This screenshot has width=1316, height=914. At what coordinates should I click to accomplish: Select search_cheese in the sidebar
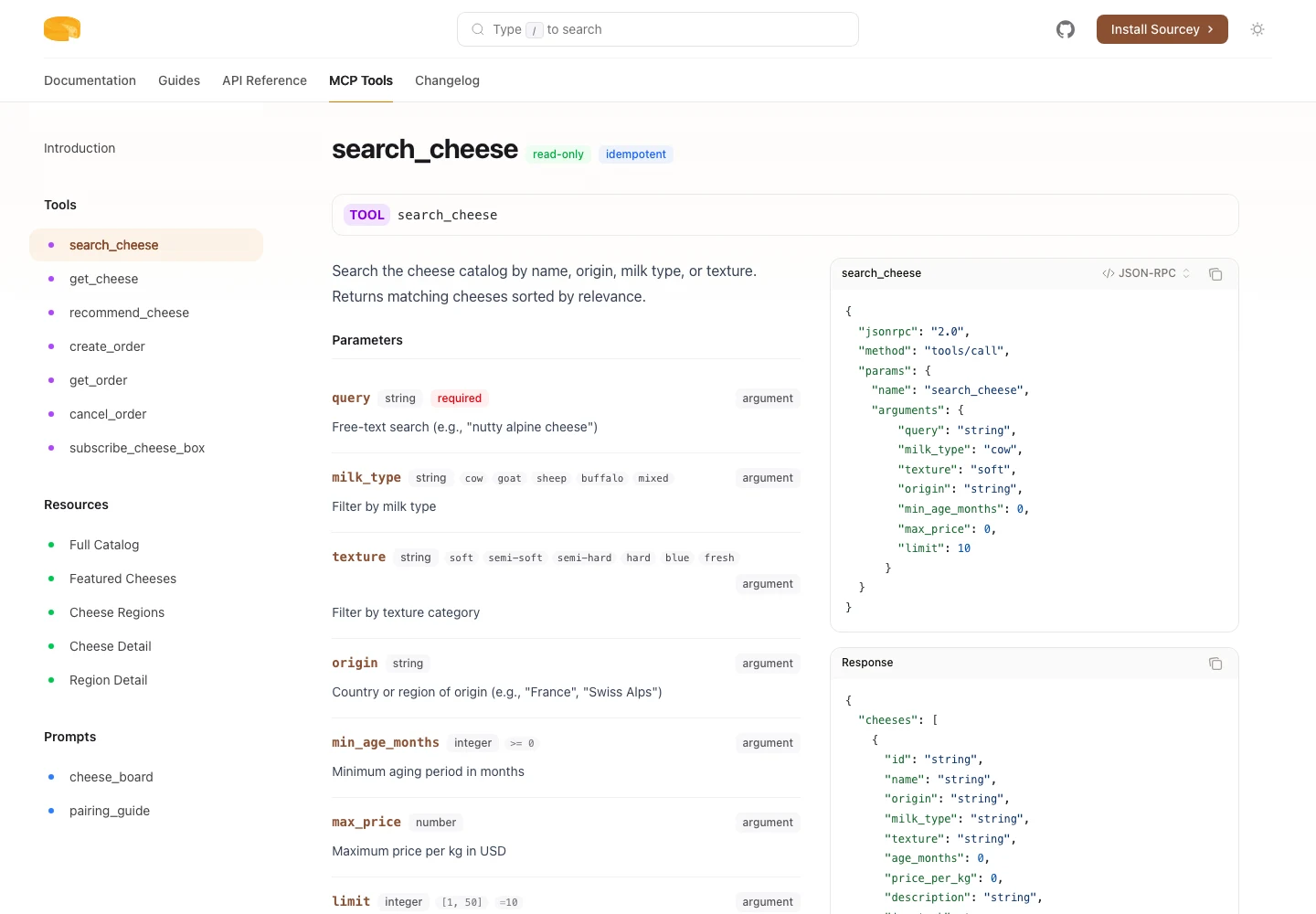tap(146, 245)
